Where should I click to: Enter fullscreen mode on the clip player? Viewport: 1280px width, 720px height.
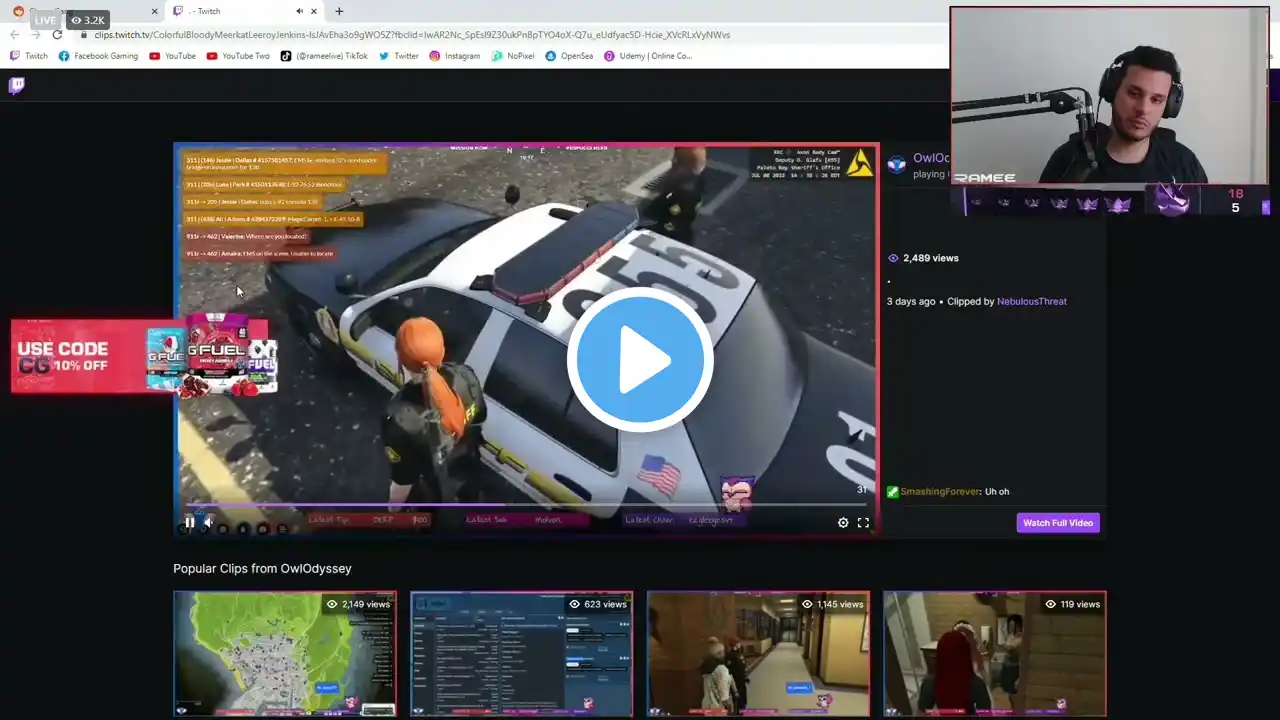[863, 522]
